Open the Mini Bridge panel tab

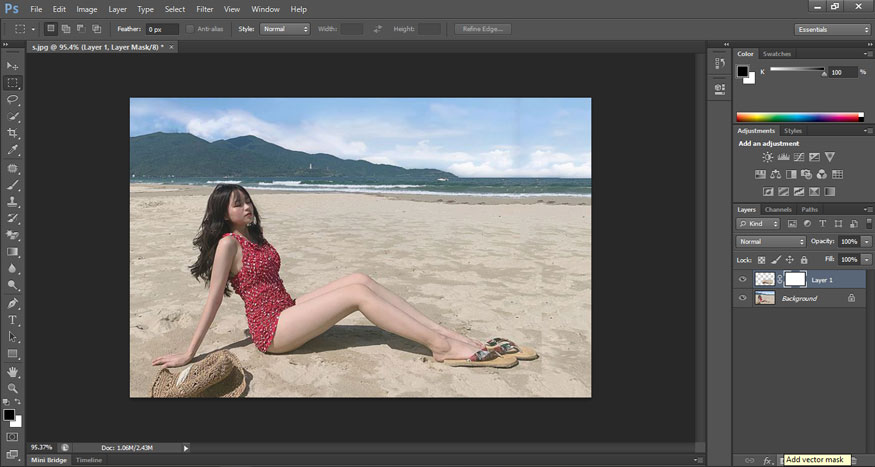click(49, 460)
